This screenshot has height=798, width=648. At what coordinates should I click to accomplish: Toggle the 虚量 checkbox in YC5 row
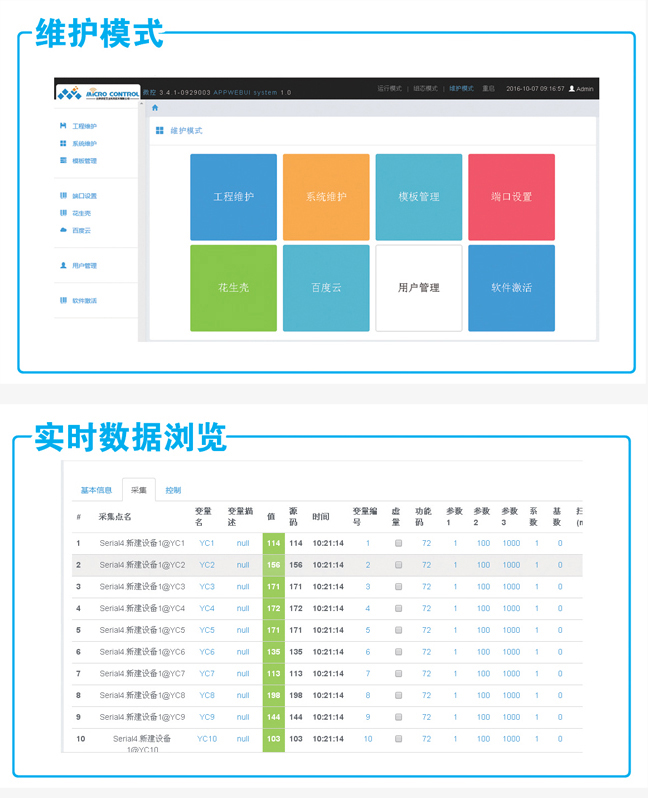(398, 631)
